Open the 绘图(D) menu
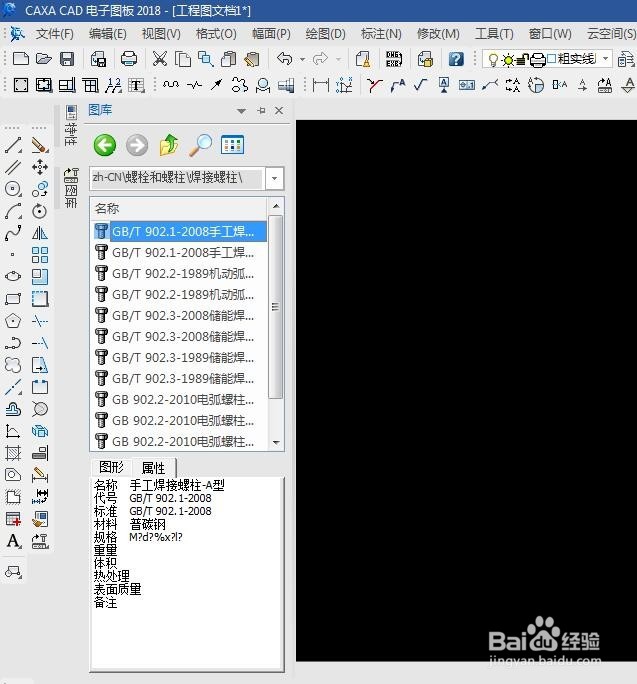 tap(325, 34)
